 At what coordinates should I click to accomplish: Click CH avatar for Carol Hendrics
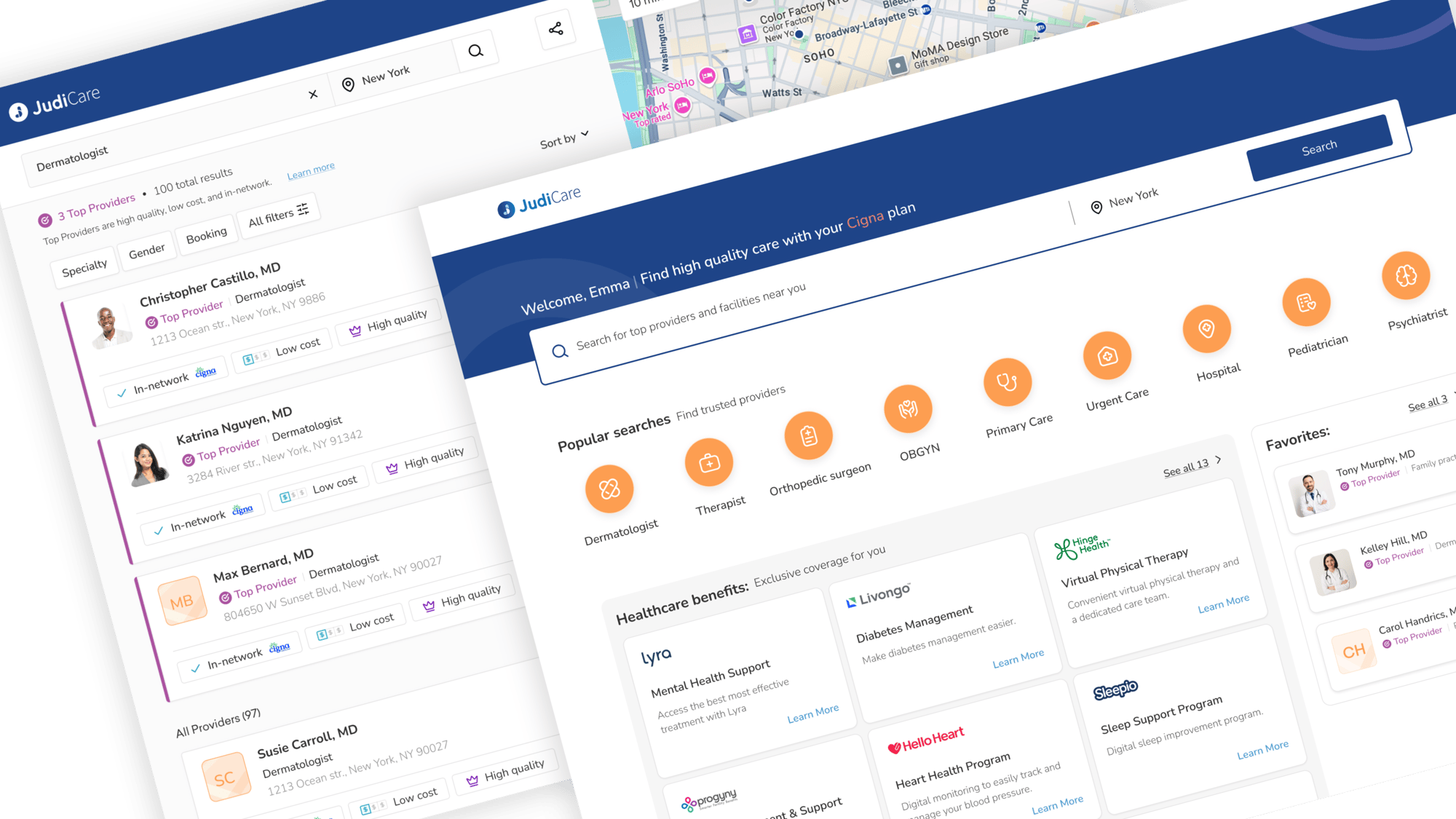[1353, 652]
